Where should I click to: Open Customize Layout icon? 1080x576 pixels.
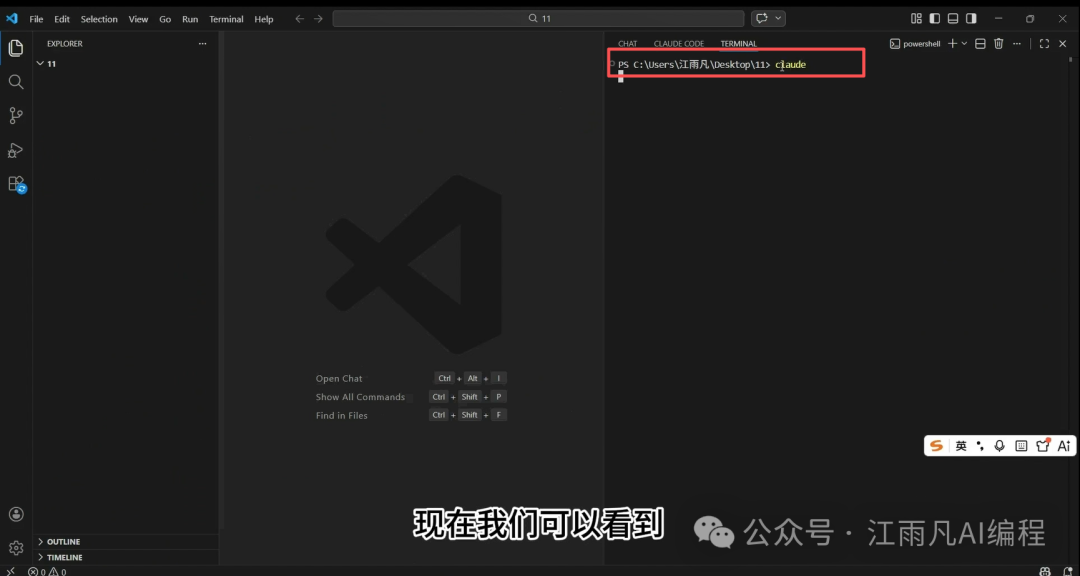916,19
